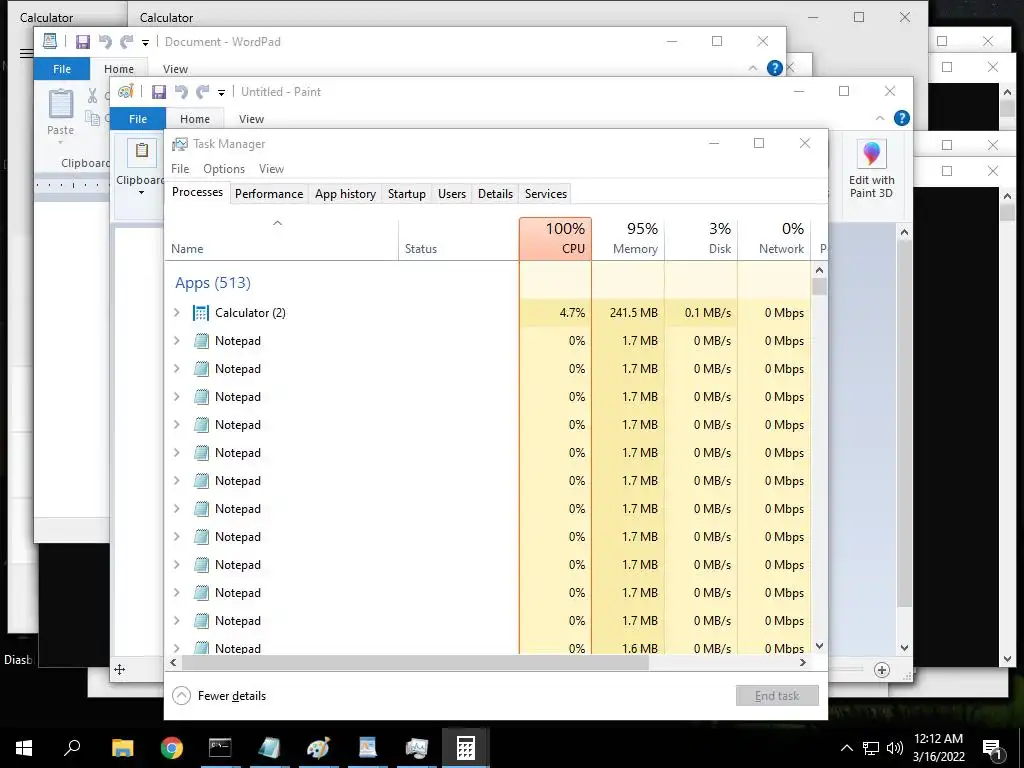Open File Explorer from the taskbar
Image resolution: width=1024 pixels, height=768 pixels.
(x=122, y=748)
